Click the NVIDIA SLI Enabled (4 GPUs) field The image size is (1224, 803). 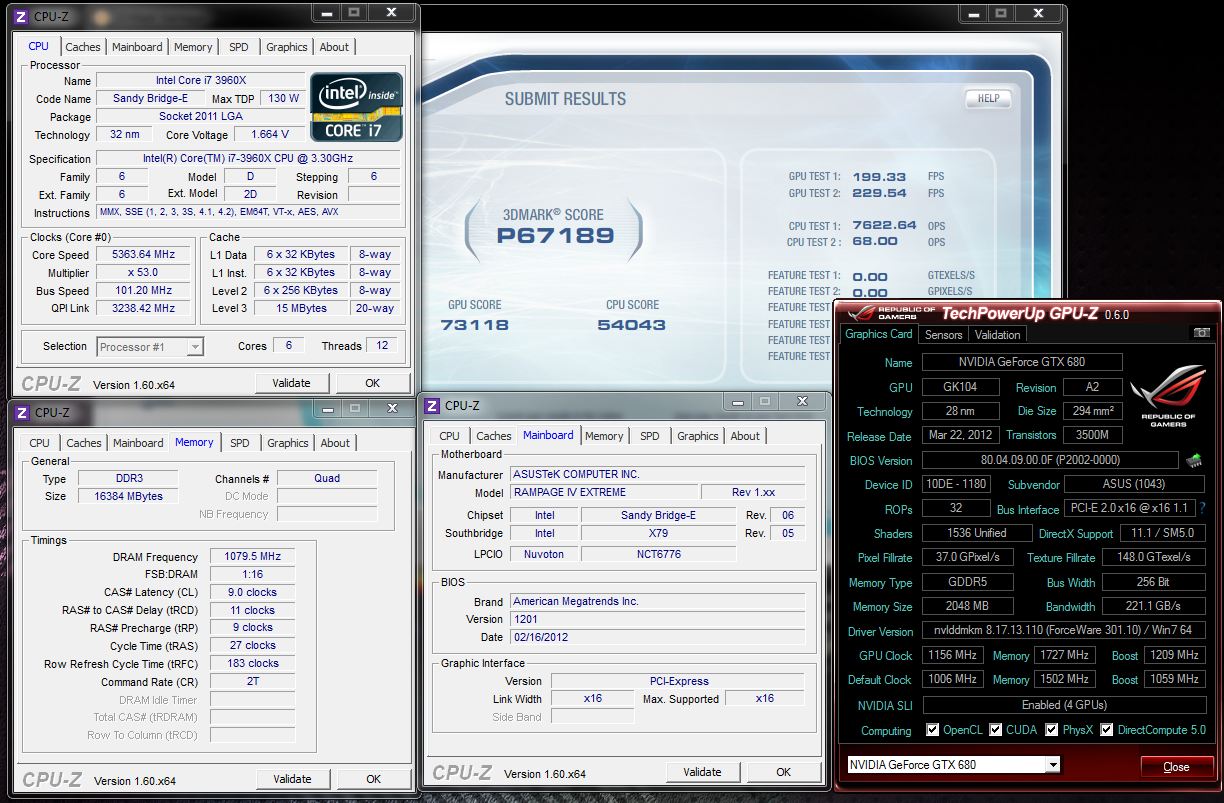tap(1063, 705)
